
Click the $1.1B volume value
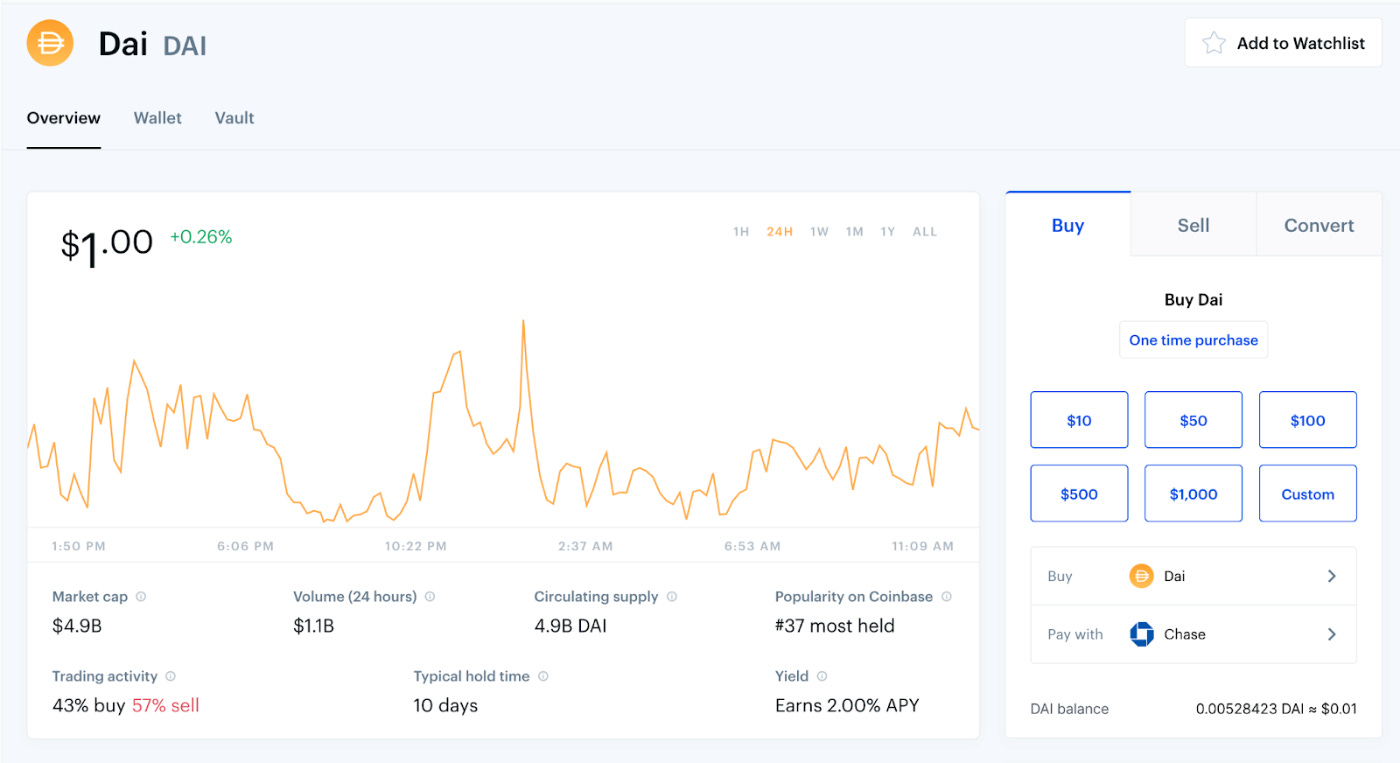pyautogui.click(x=313, y=626)
